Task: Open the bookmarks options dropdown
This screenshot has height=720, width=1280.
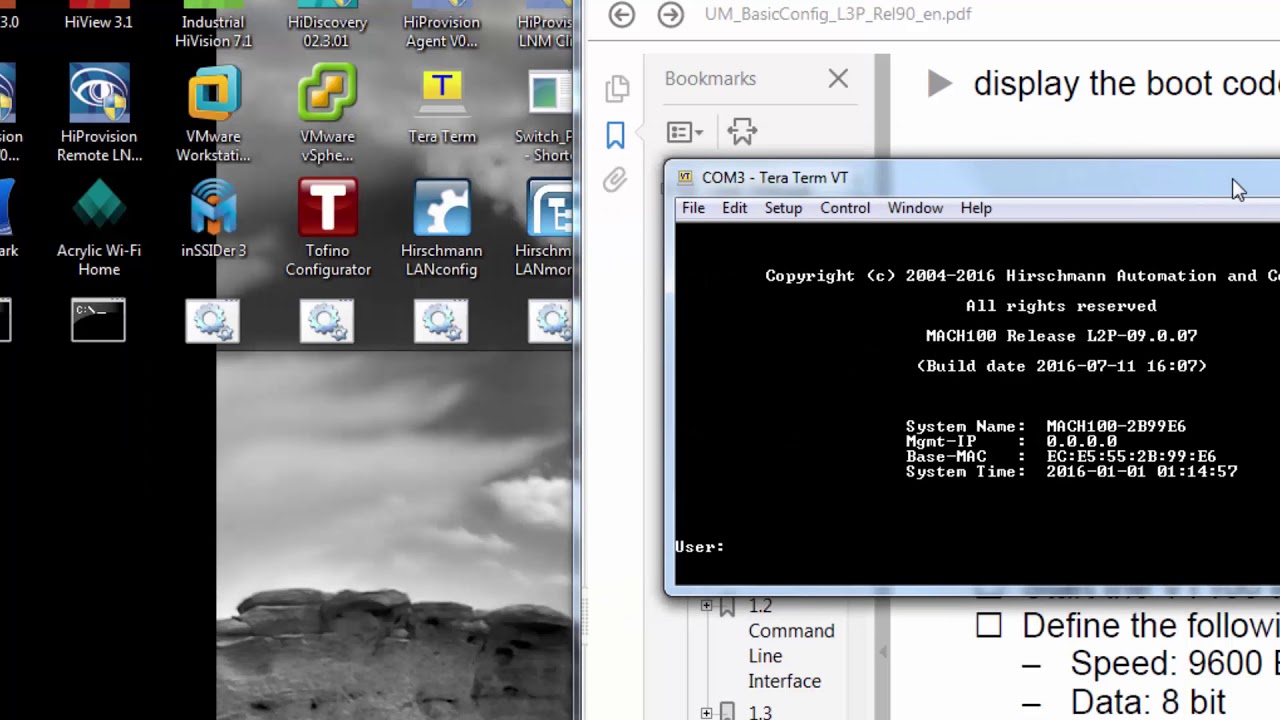Action: coord(685,132)
